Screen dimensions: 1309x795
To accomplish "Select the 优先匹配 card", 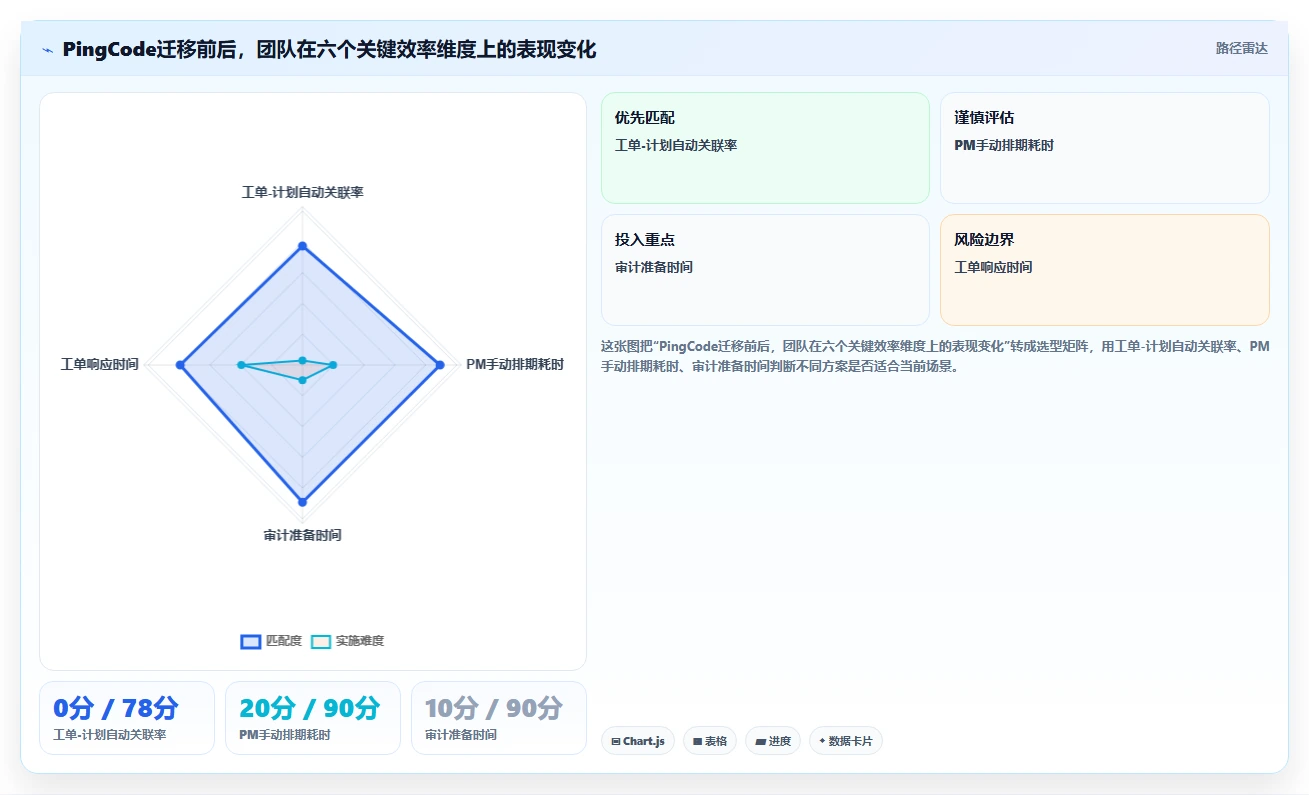I will 765,148.
